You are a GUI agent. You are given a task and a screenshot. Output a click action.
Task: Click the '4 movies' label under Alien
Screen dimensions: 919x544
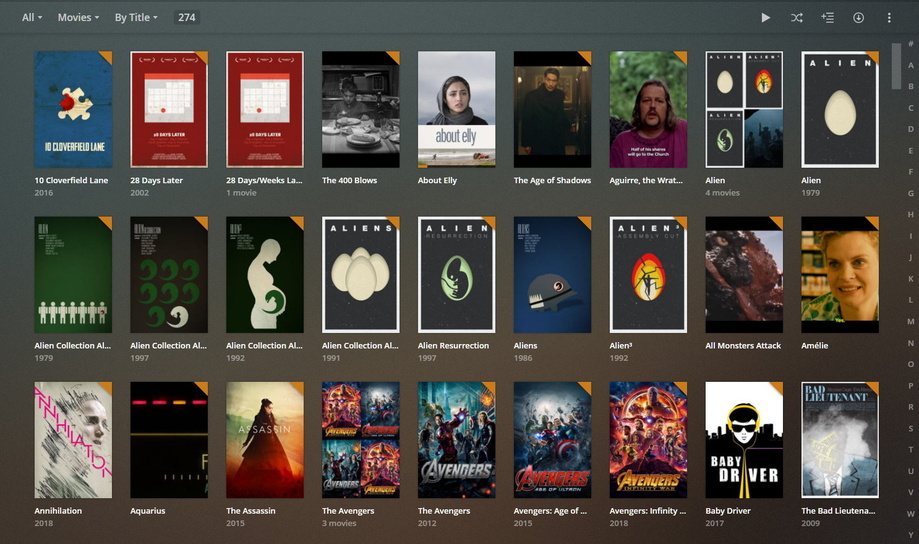pos(723,193)
